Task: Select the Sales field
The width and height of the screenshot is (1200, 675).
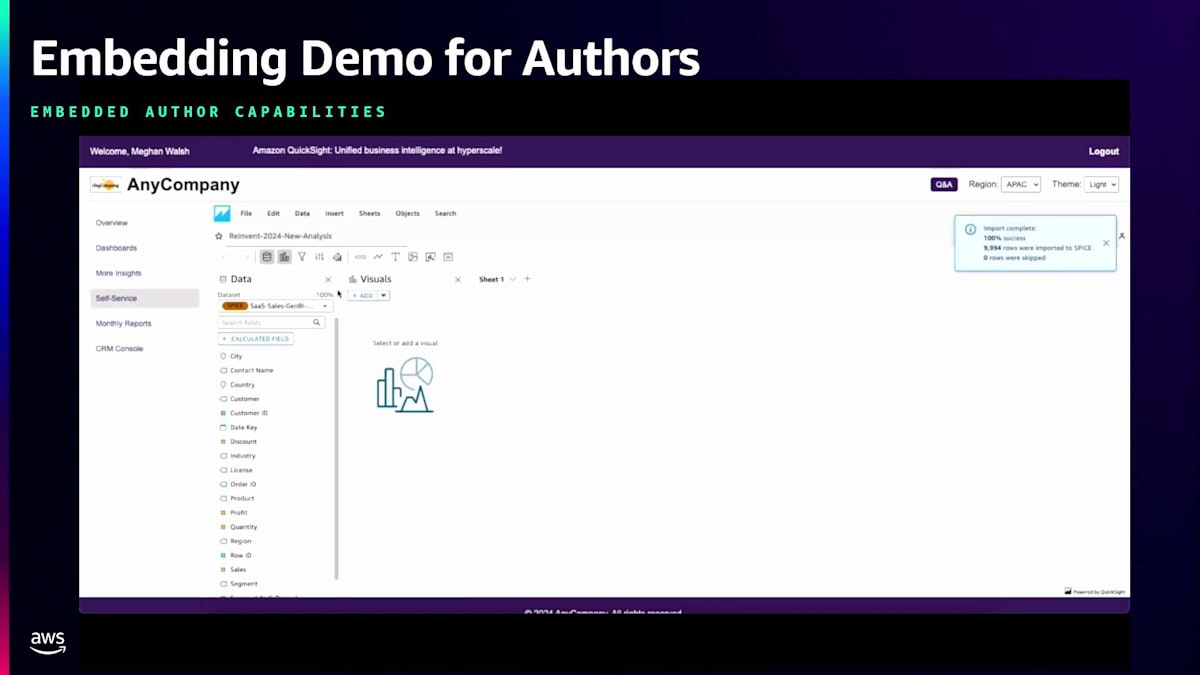Action: (x=237, y=569)
